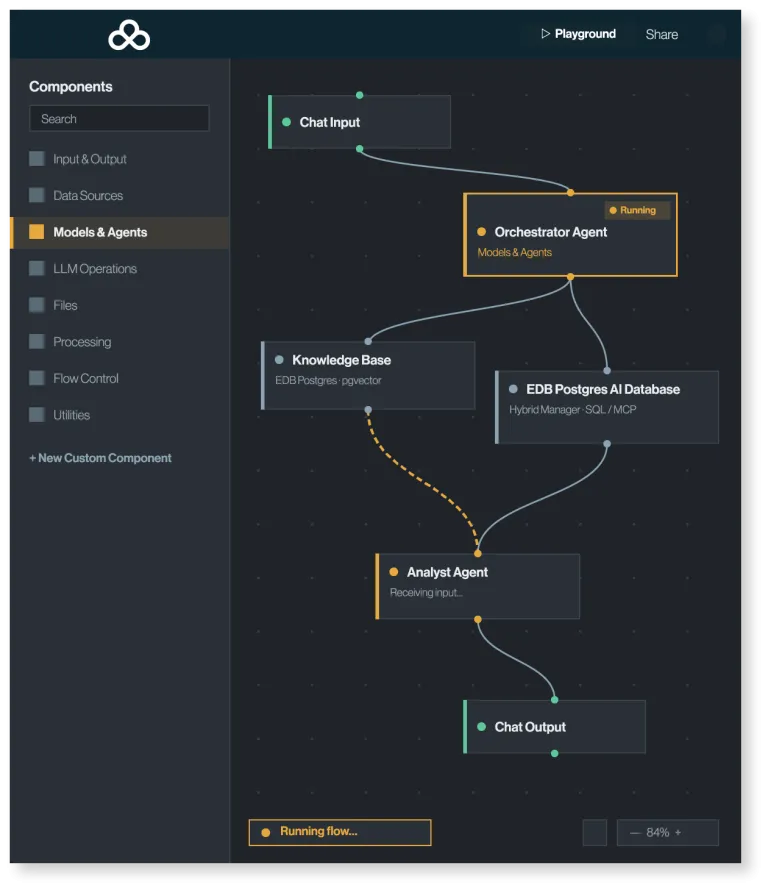768x890 pixels.
Task: Click the EDB Postgres · pgvector subtitle
Action: [328, 380]
